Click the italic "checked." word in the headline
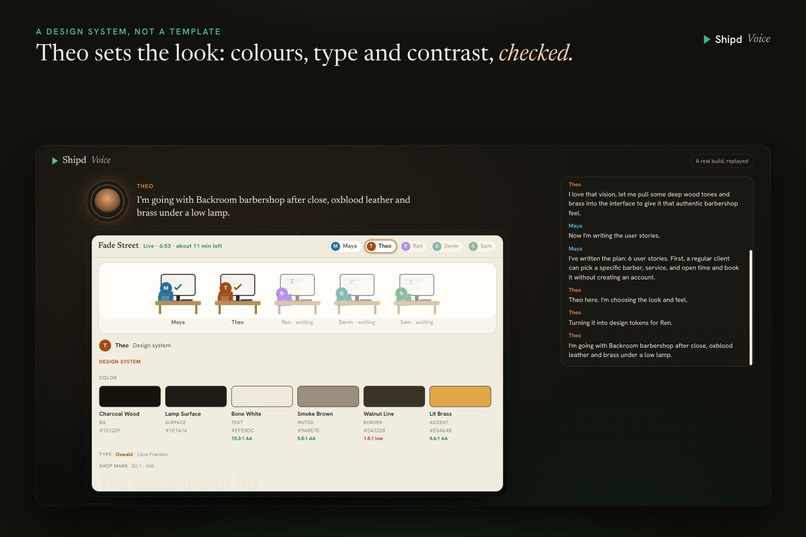 point(536,53)
